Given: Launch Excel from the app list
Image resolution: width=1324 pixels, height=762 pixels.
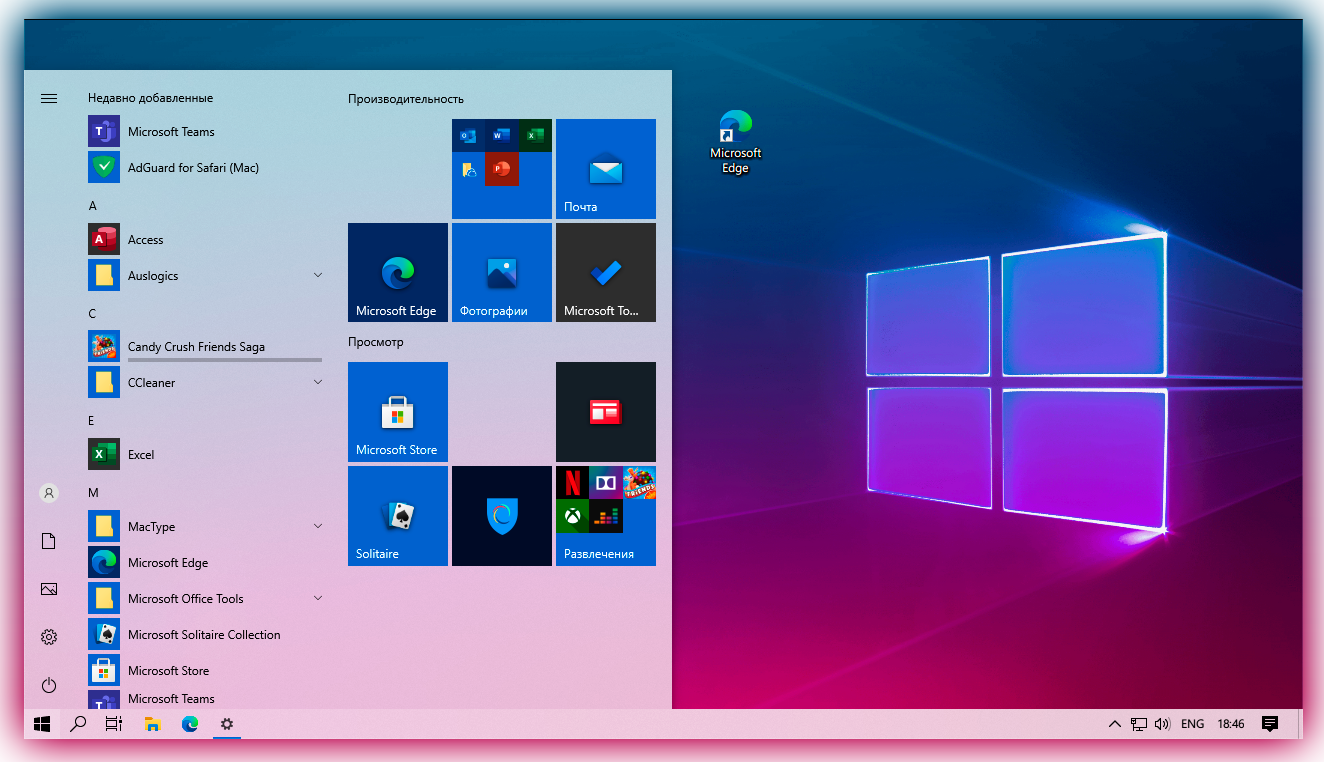Looking at the screenshot, I should (x=205, y=454).
